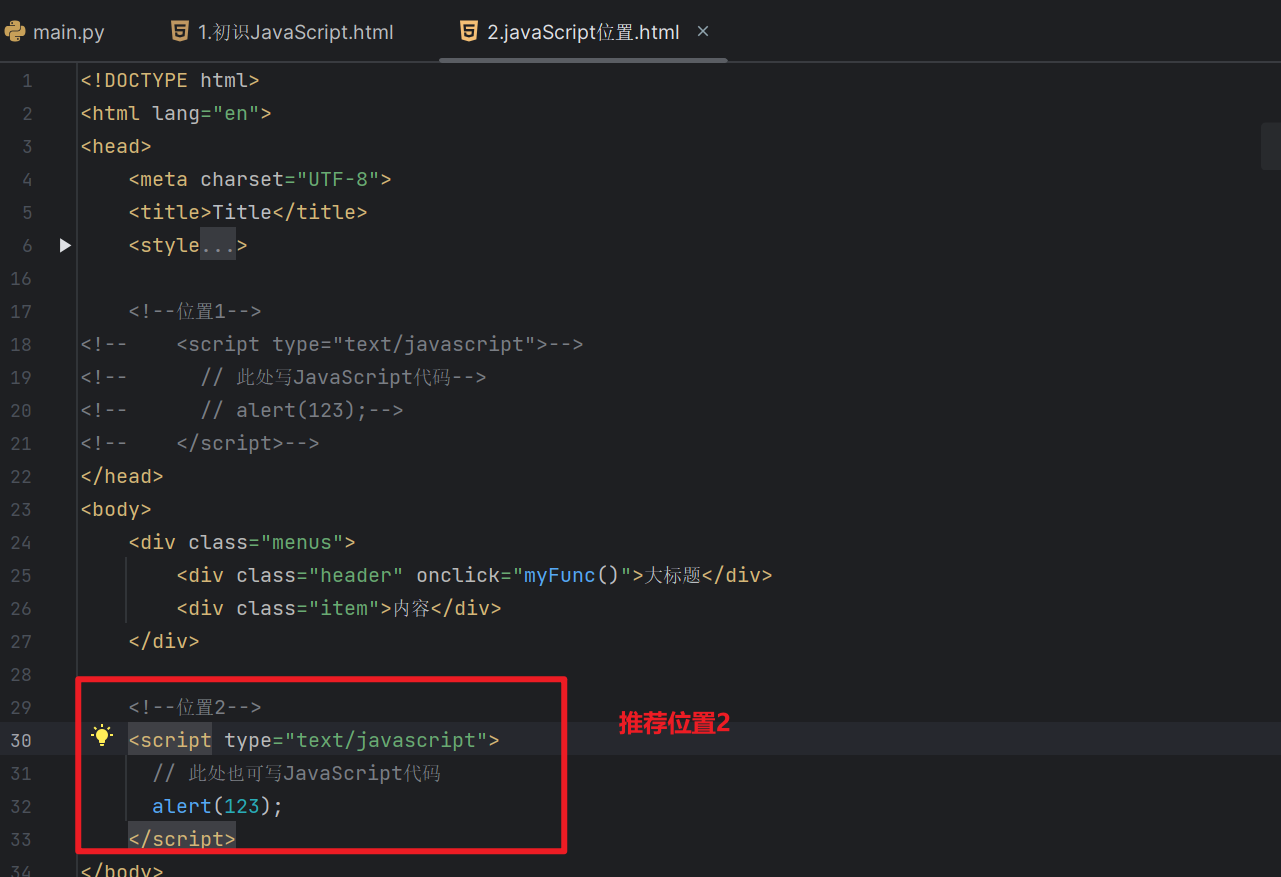Click the <!DOCTYPE html> text
The image size is (1281, 877).
click(x=170, y=80)
